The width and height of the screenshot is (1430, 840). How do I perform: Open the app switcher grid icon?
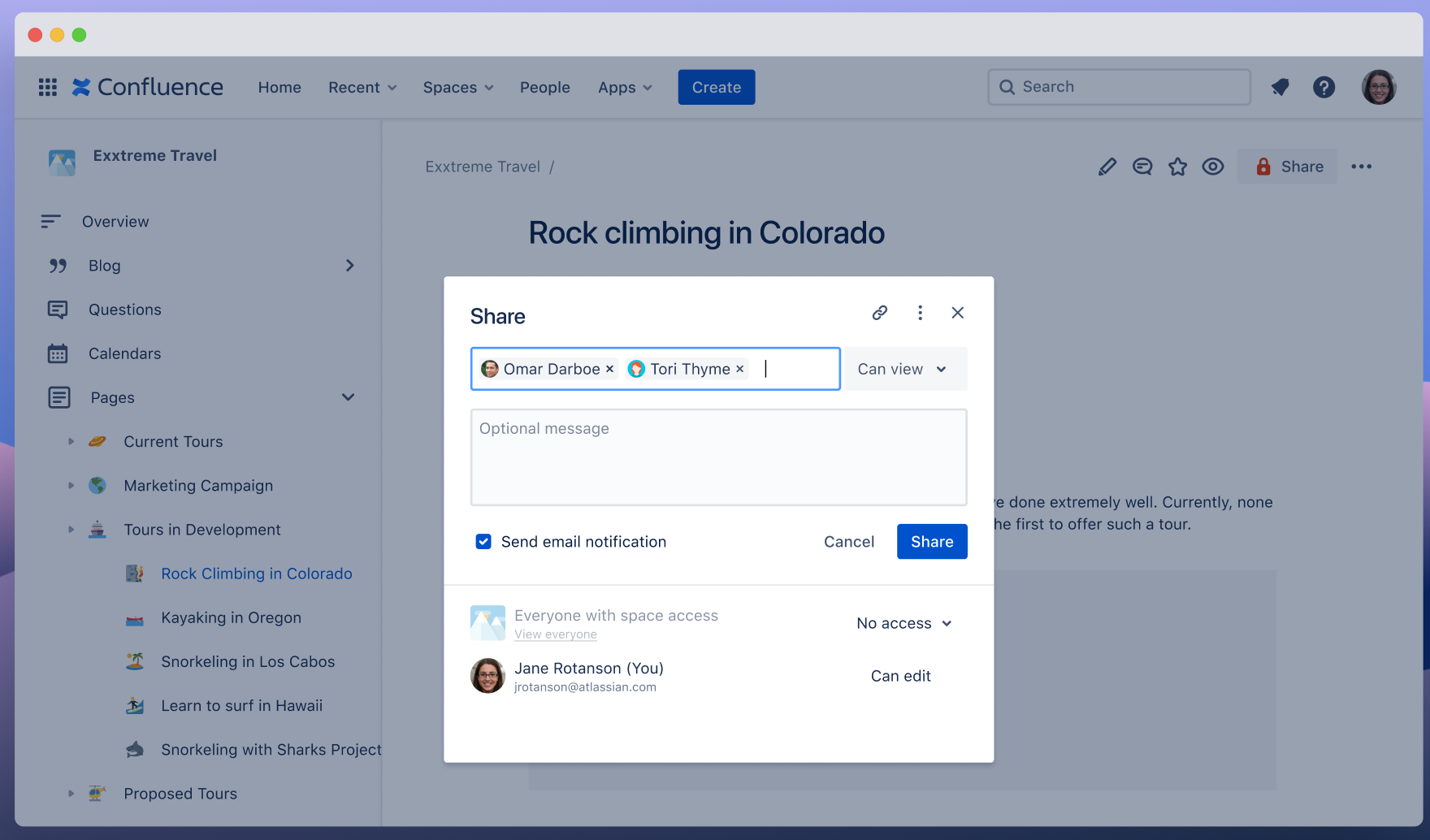[x=48, y=87]
